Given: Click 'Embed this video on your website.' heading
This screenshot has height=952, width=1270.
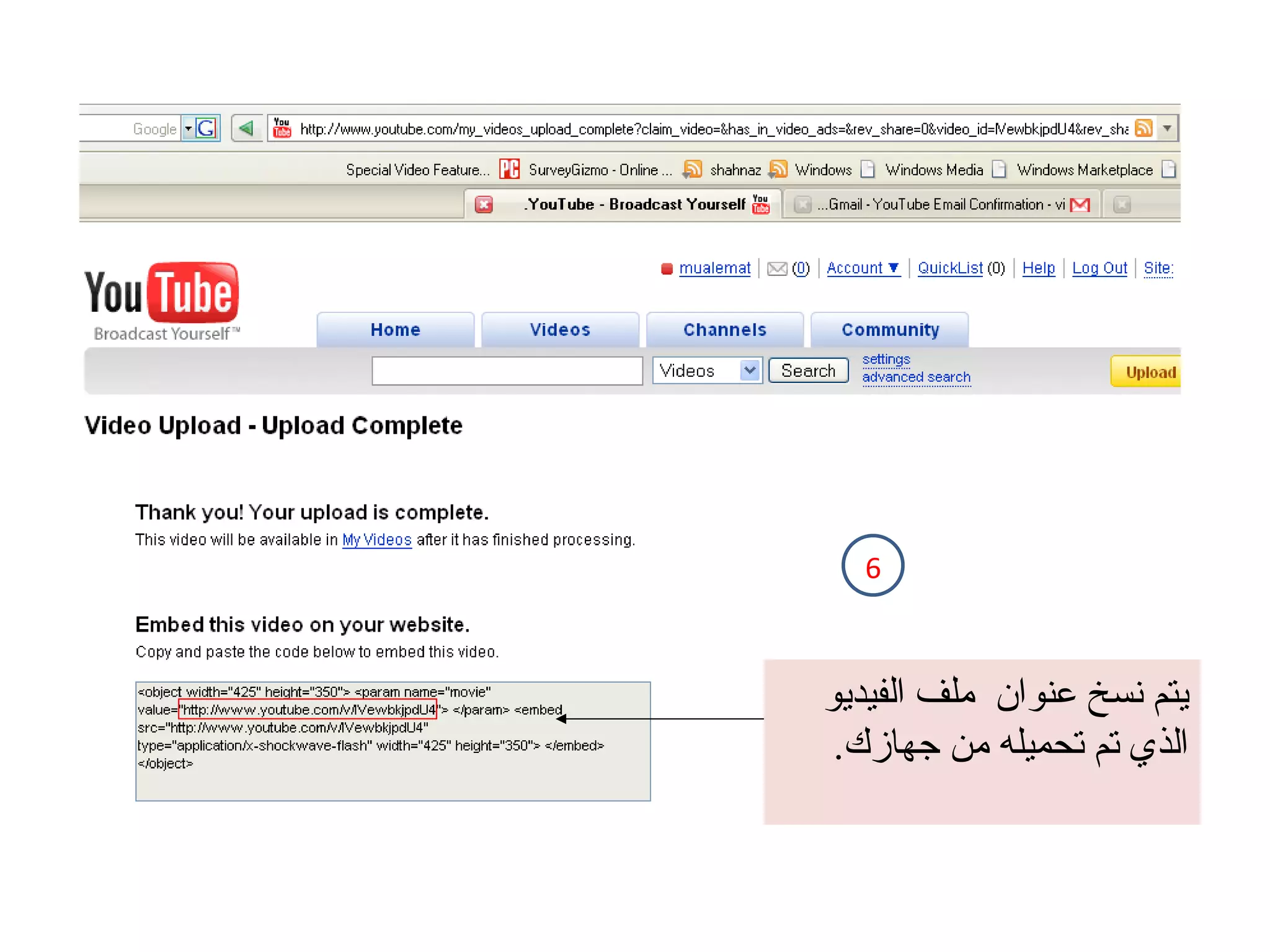Looking at the screenshot, I should (x=303, y=625).
